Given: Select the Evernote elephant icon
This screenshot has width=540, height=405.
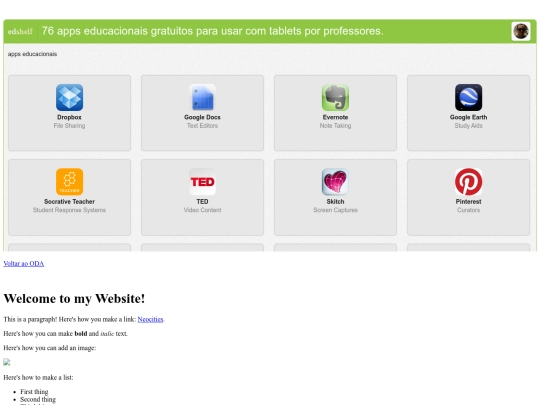Looking at the screenshot, I should point(335,97).
